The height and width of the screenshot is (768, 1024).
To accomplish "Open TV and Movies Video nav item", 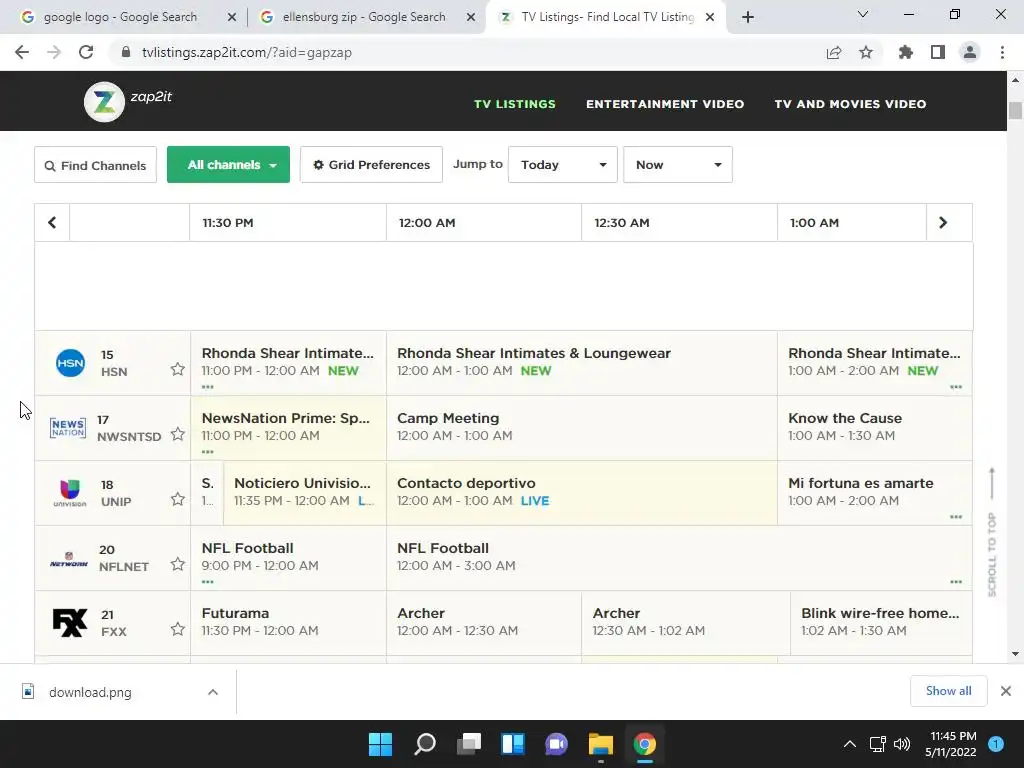I will (x=850, y=104).
